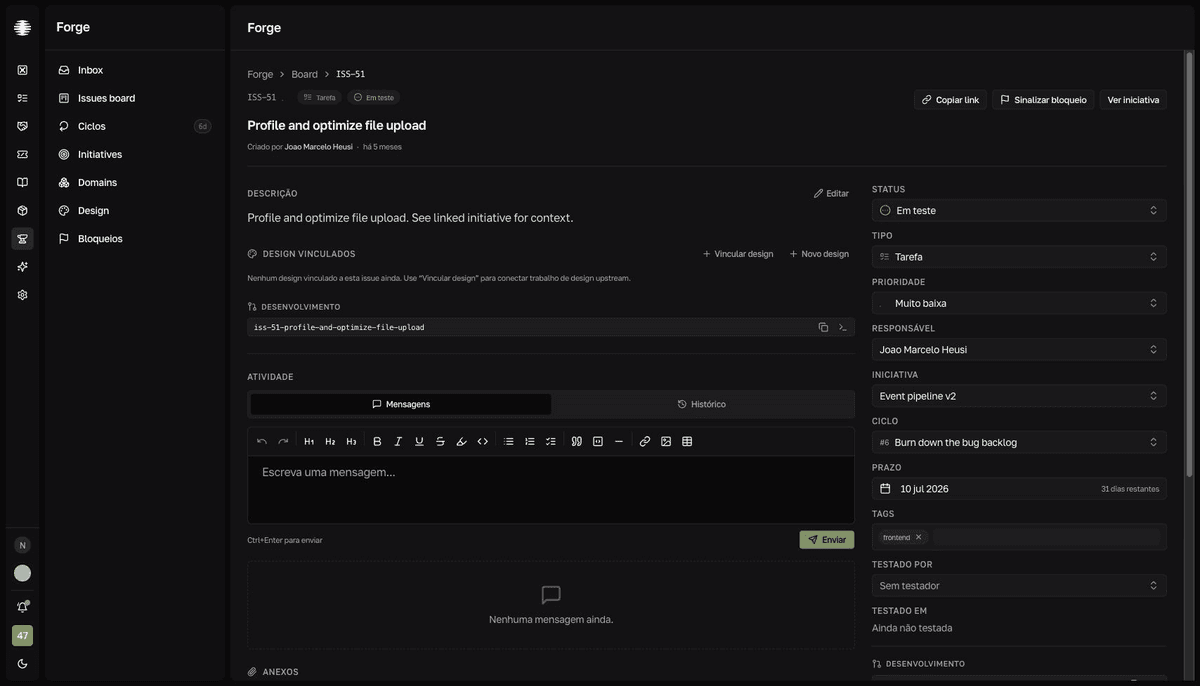Open the book icon in left rail
The width and height of the screenshot is (1200, 686).
[22, 182]
